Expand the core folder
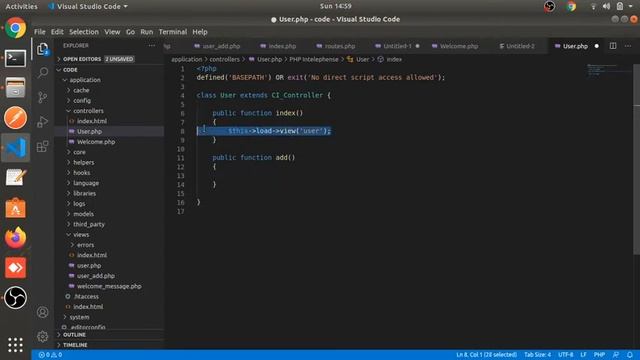This screenshot has width=640, height=360. (x=79, y=152)
